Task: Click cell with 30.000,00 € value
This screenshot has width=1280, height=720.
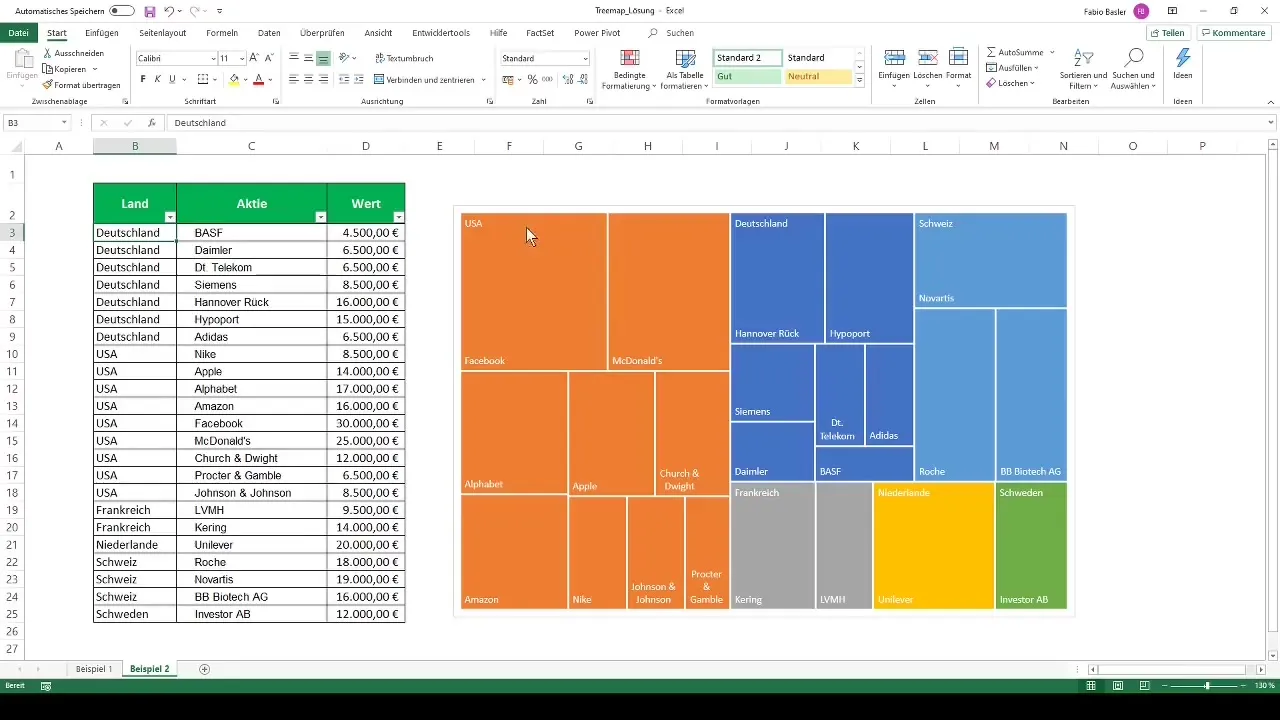Action: point(366,424)
